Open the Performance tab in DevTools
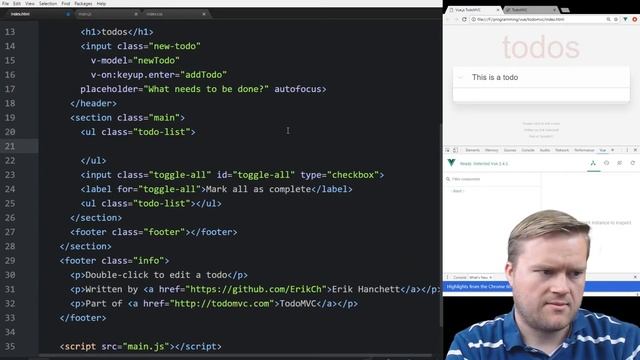 click(x=584, y=150)
